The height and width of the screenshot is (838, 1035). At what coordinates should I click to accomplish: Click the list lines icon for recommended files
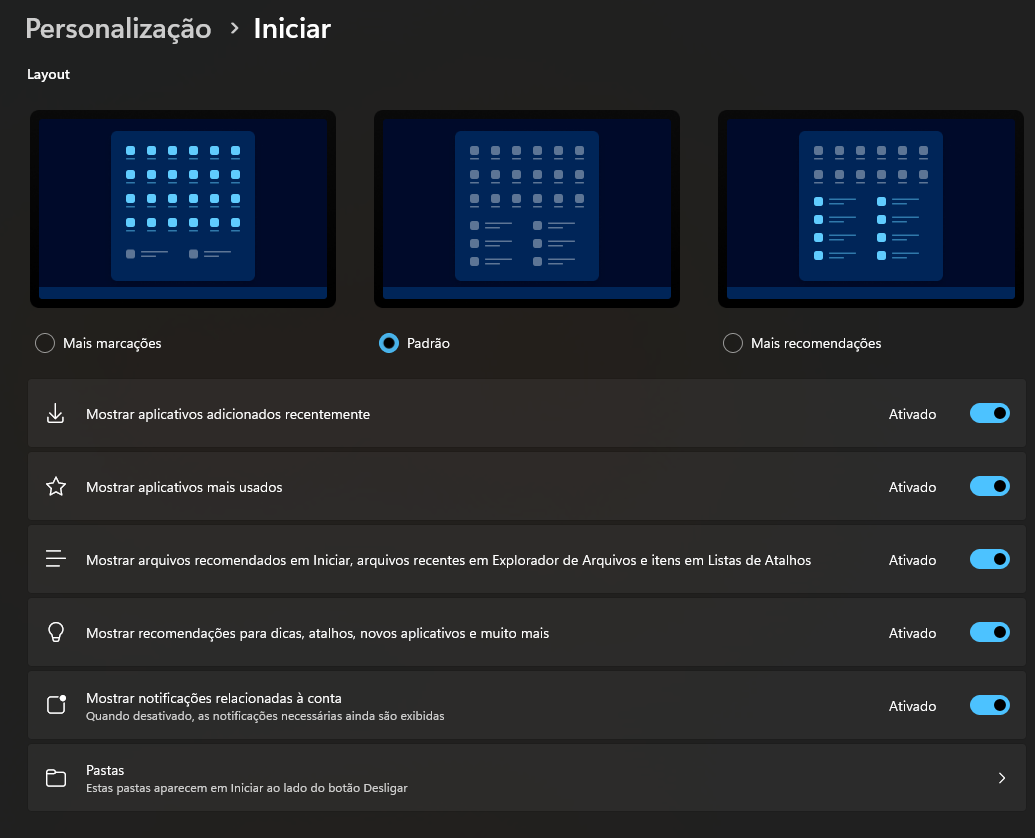(x=55, y=559)
